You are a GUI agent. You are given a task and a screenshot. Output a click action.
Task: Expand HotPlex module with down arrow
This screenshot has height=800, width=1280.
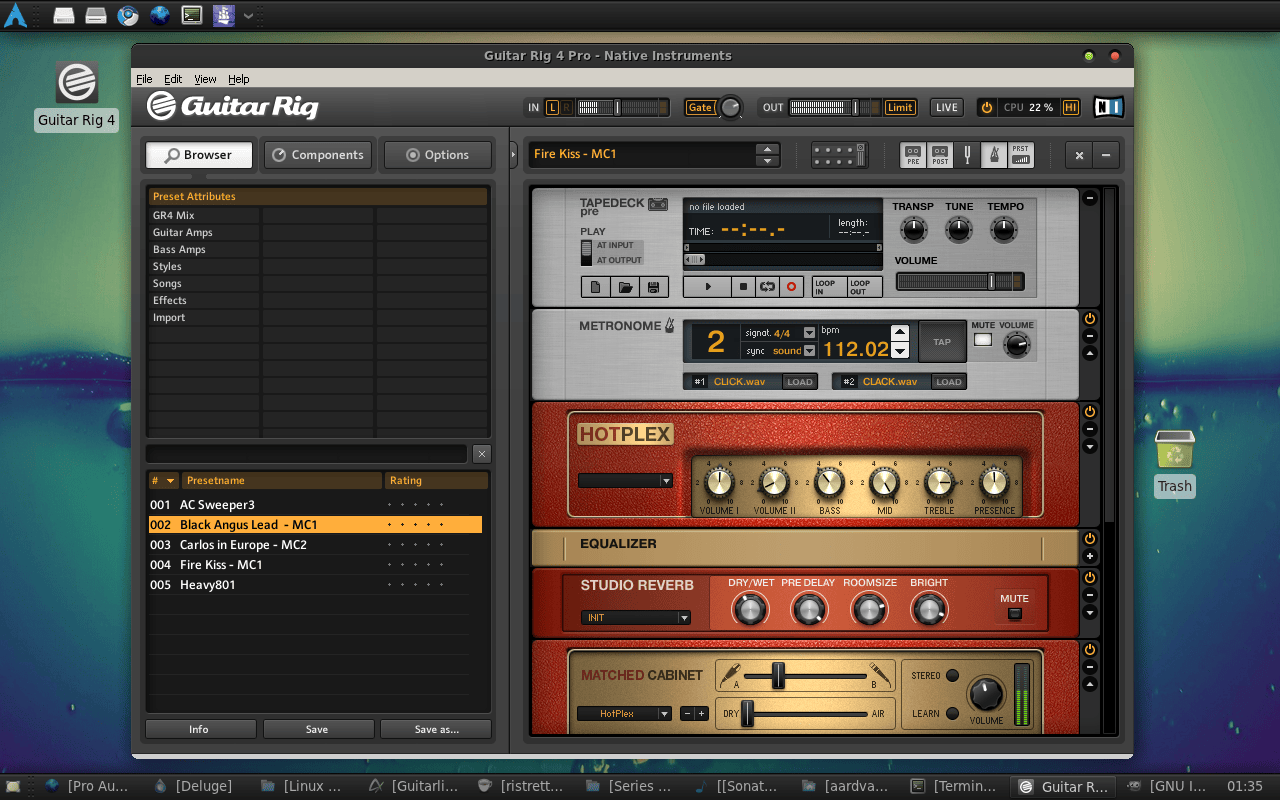[x=1090, y=446]
